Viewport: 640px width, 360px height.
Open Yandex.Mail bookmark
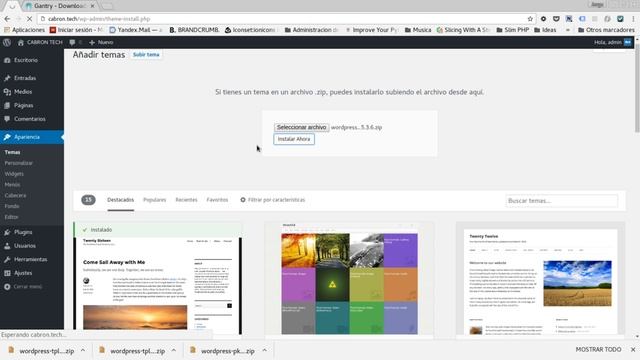coord(136,30)
